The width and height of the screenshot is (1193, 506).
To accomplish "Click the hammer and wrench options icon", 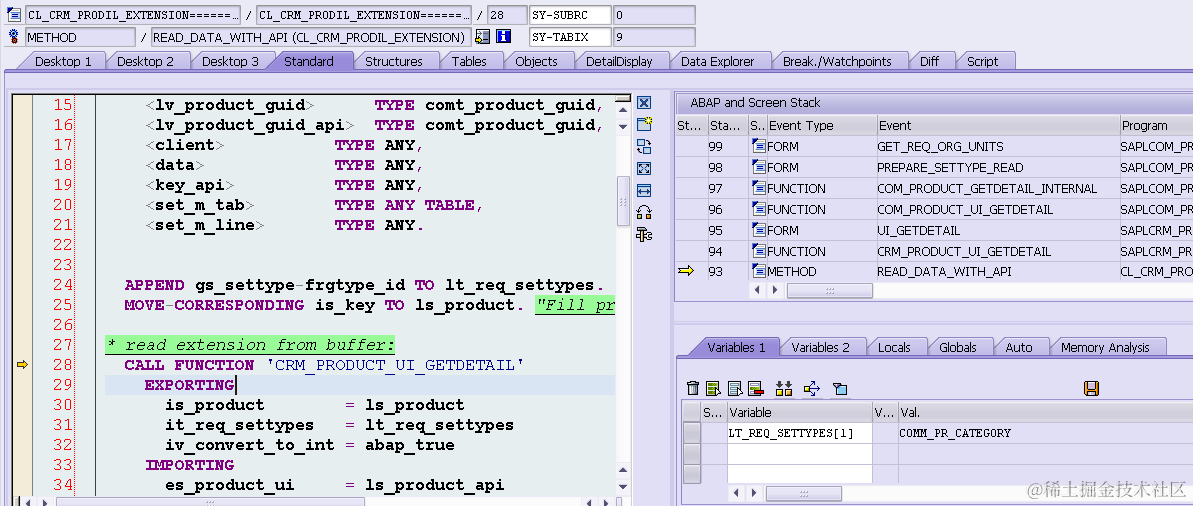I will [644, 234].
